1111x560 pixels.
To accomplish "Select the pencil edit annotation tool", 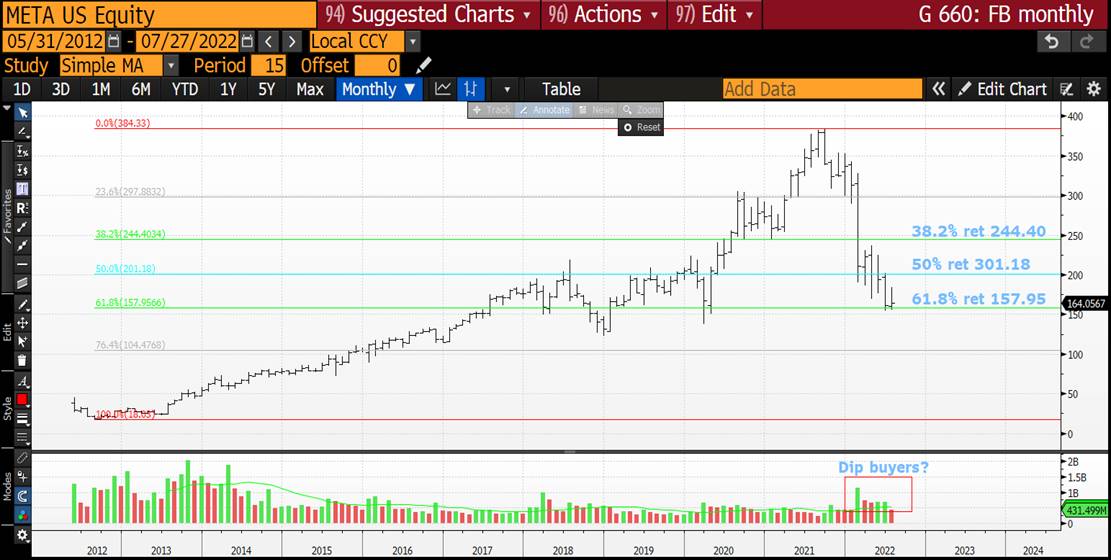I will (22, 305).
